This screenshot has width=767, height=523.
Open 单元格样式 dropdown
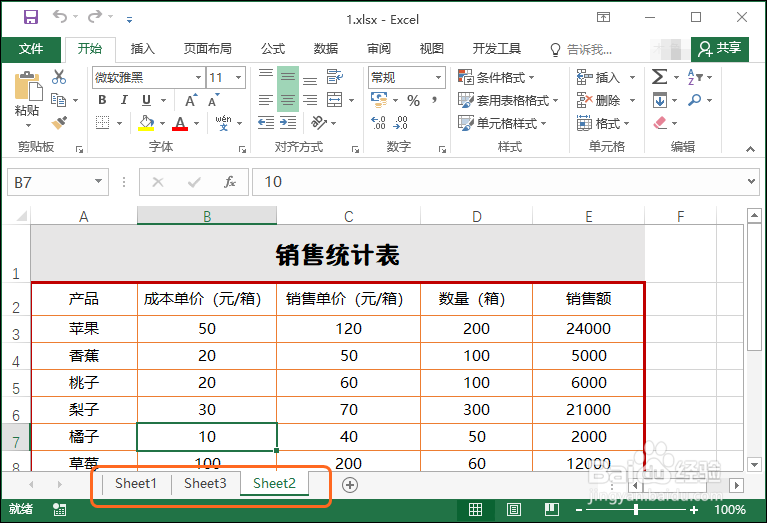point(502,123)
